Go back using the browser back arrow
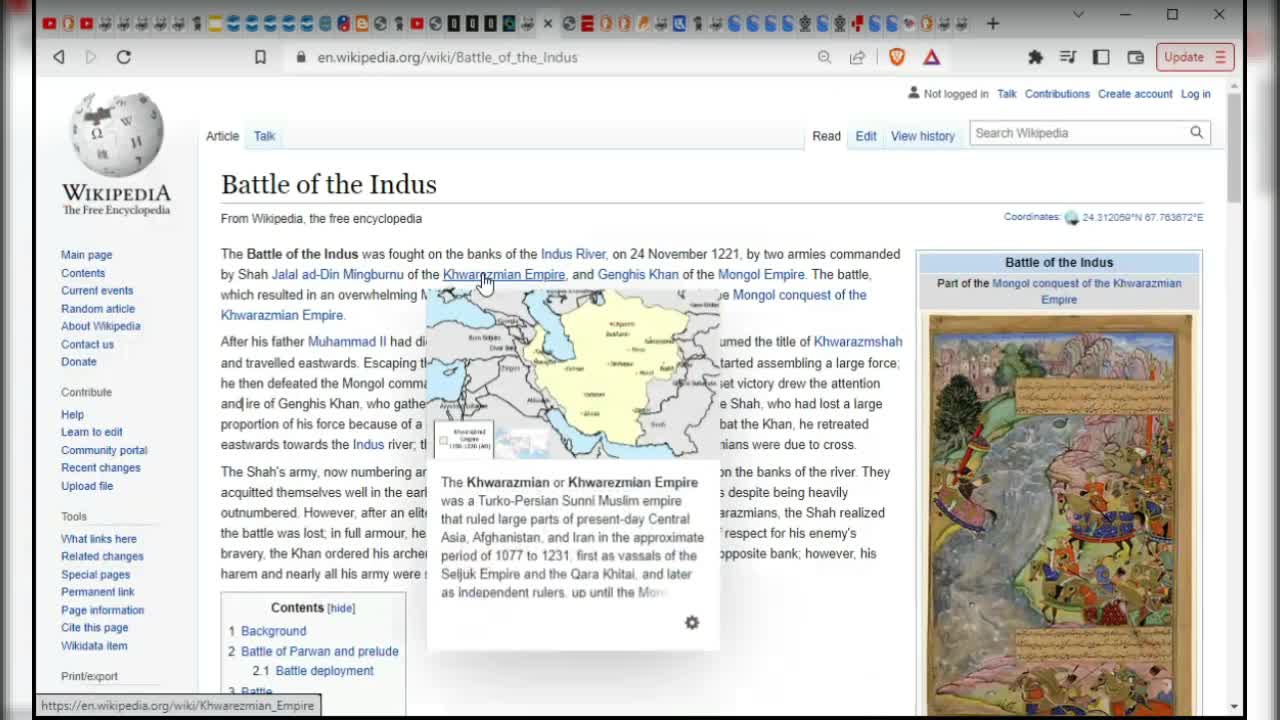 (x=59, y=57)
